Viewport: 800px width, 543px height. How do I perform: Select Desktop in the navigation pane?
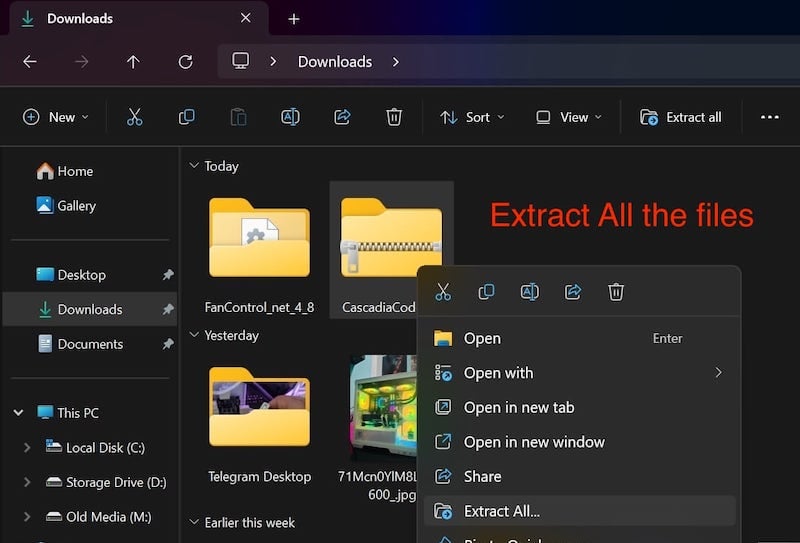tap(89, 275)
